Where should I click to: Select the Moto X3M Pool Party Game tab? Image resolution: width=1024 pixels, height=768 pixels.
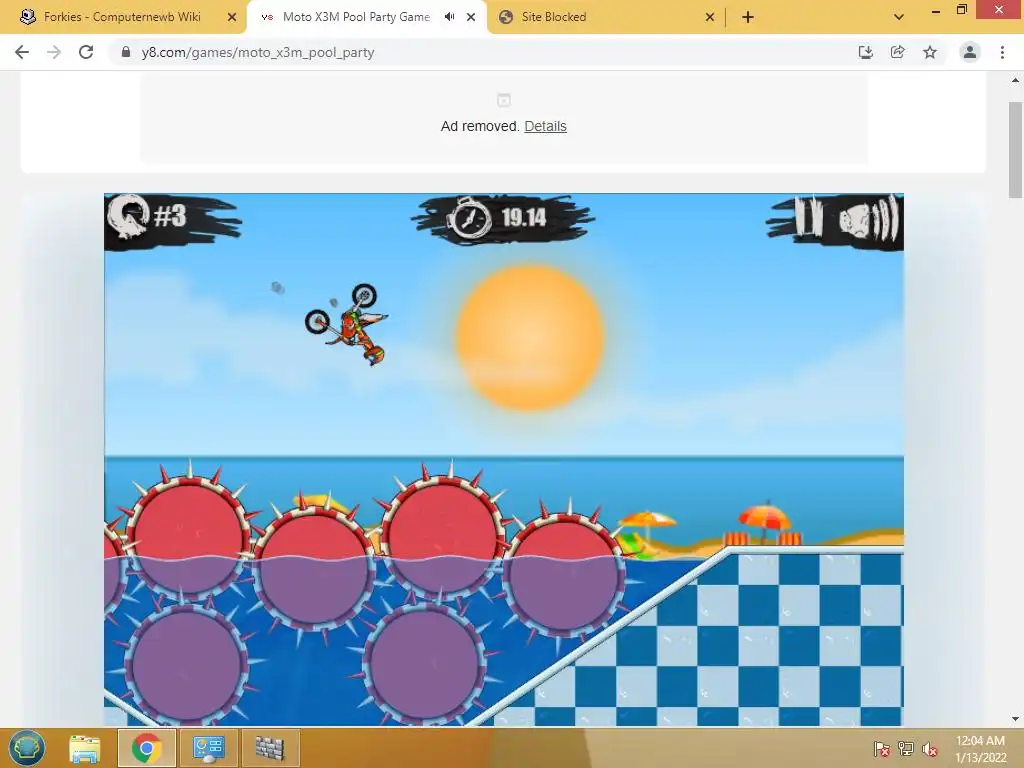click(x=356, y=17)
